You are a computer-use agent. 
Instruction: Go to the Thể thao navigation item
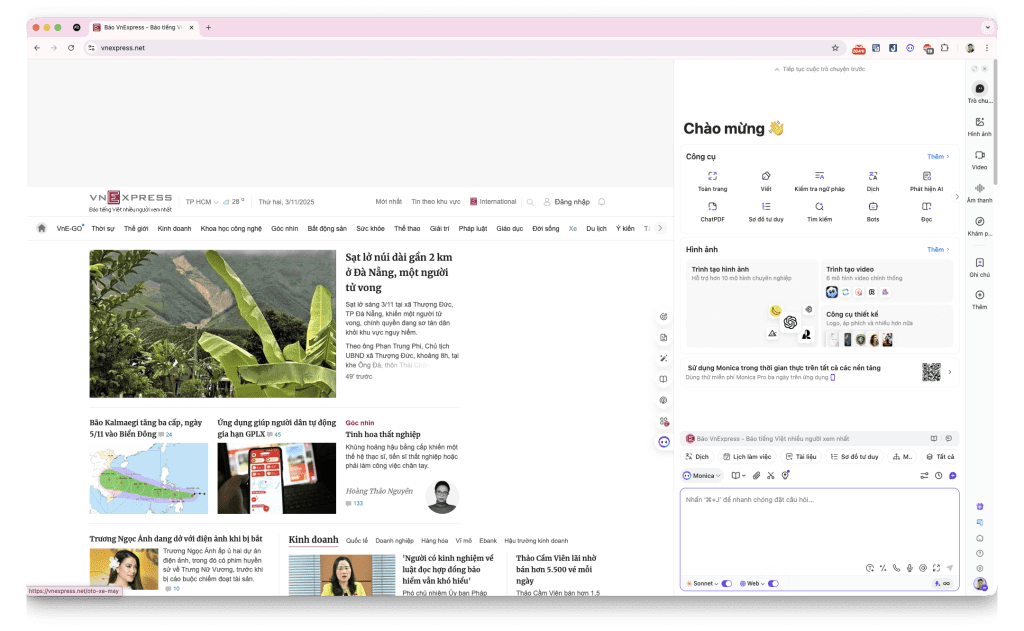pyautogui.click(x=407, y=228)
